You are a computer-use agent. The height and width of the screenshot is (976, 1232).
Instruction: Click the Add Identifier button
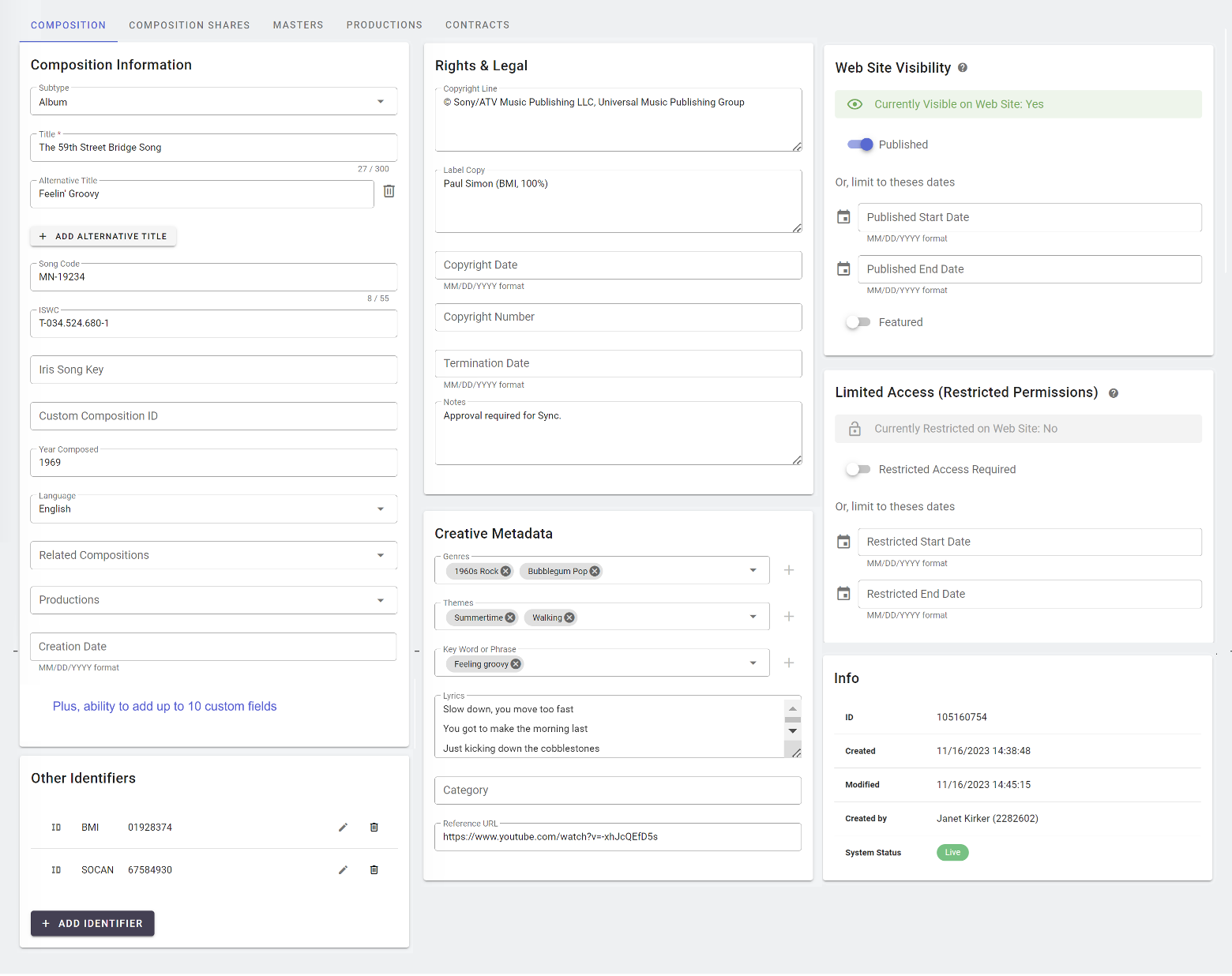coord(92,924)
